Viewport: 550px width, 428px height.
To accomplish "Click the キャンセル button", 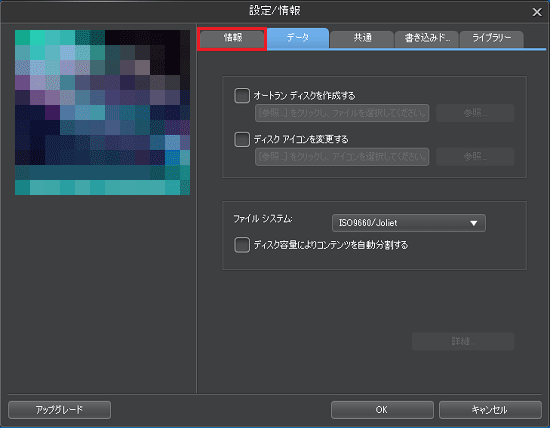I will click(x=490, y=410).
